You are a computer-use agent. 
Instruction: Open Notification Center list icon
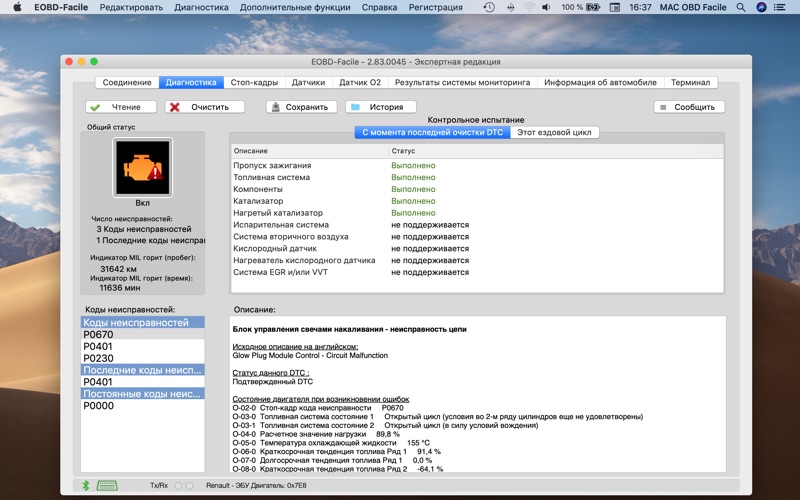(x=780, y=7)
